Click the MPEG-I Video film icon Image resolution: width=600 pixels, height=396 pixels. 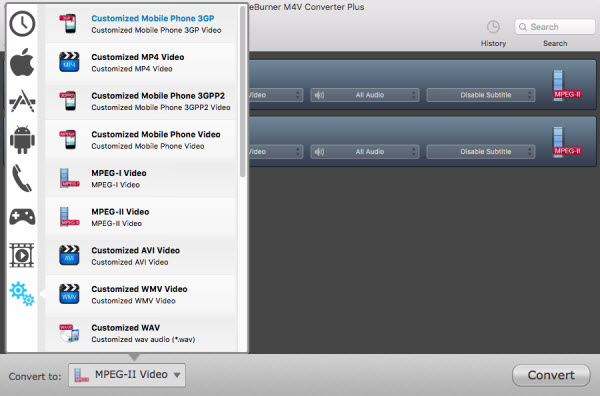[69, 178]
